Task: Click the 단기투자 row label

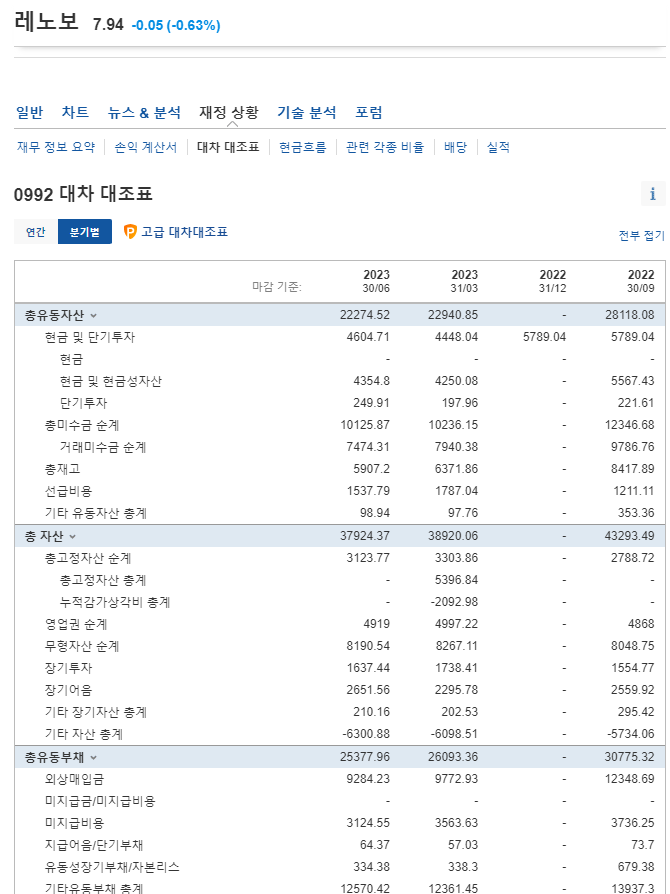Action: click(x=83, y=403)
